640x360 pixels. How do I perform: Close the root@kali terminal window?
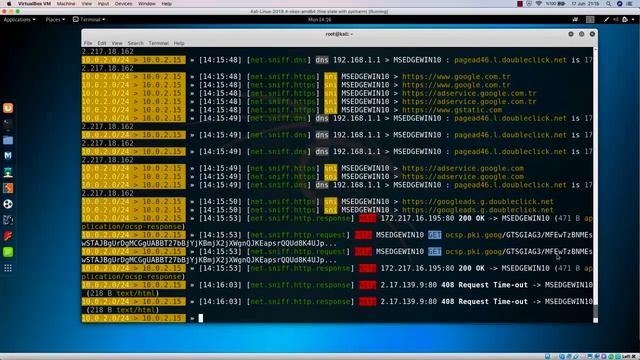point(592,34)
